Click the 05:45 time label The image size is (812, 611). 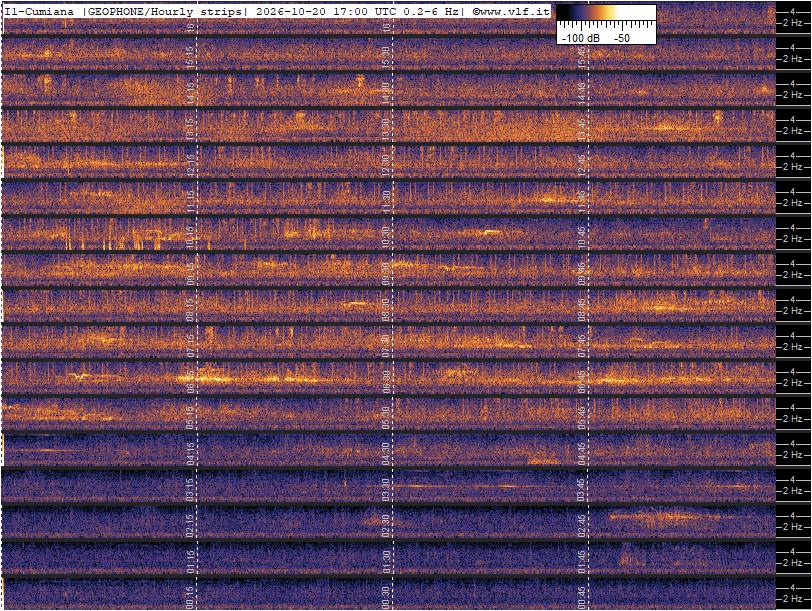pyautogui.click(x=582, y=418)
